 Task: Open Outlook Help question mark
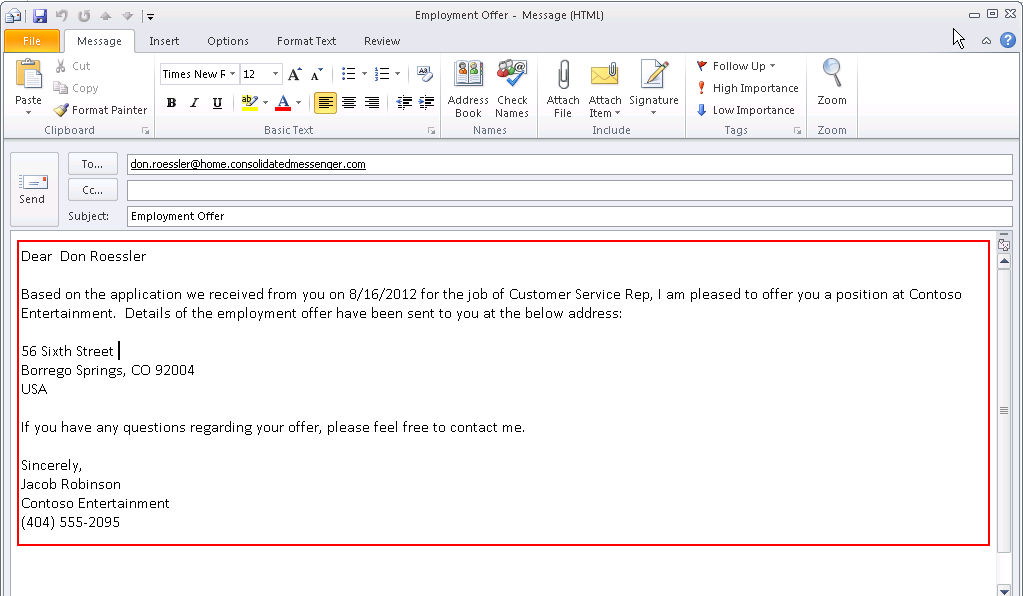(x=1007, y=40)
